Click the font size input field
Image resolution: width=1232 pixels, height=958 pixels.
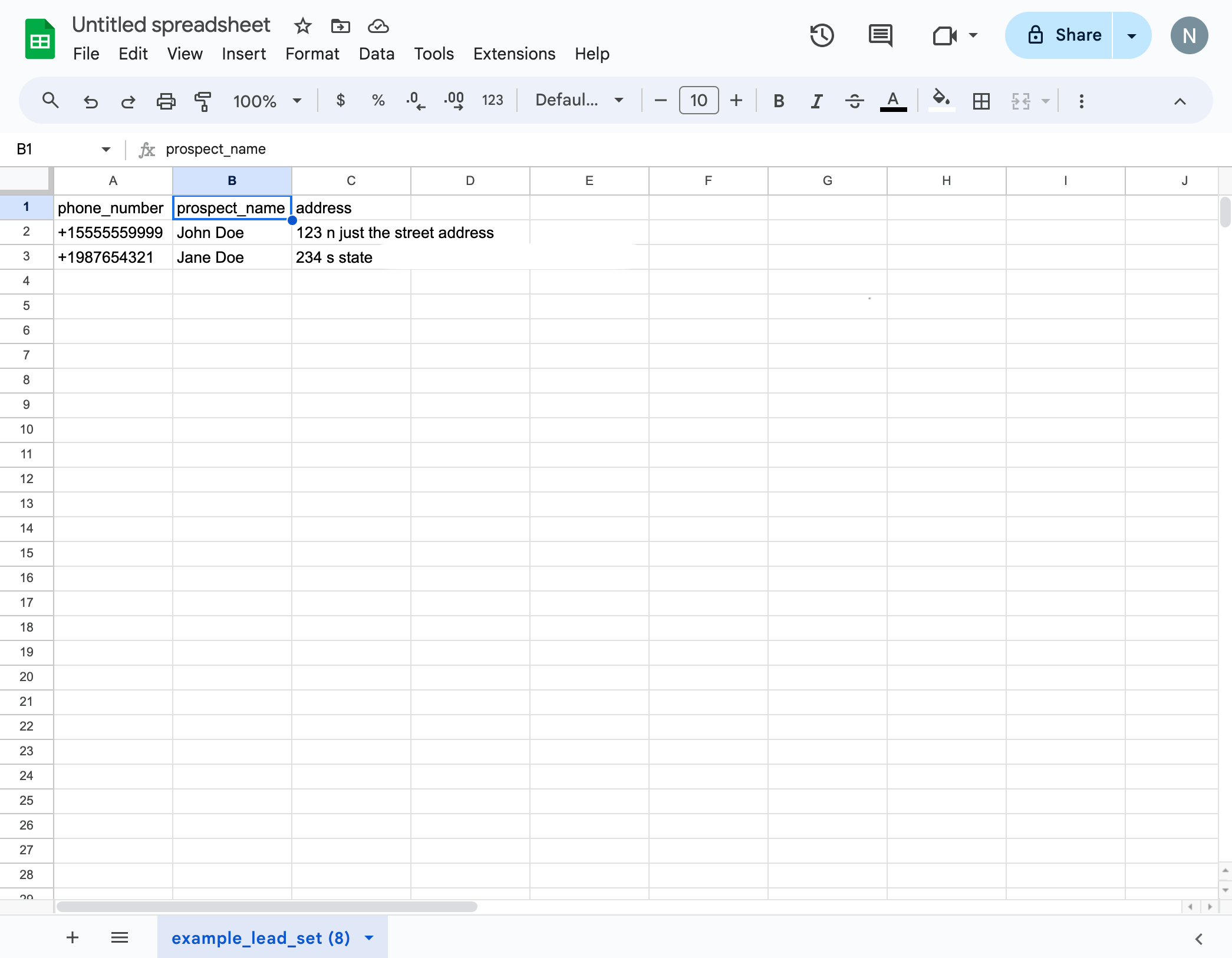(699, 101)
